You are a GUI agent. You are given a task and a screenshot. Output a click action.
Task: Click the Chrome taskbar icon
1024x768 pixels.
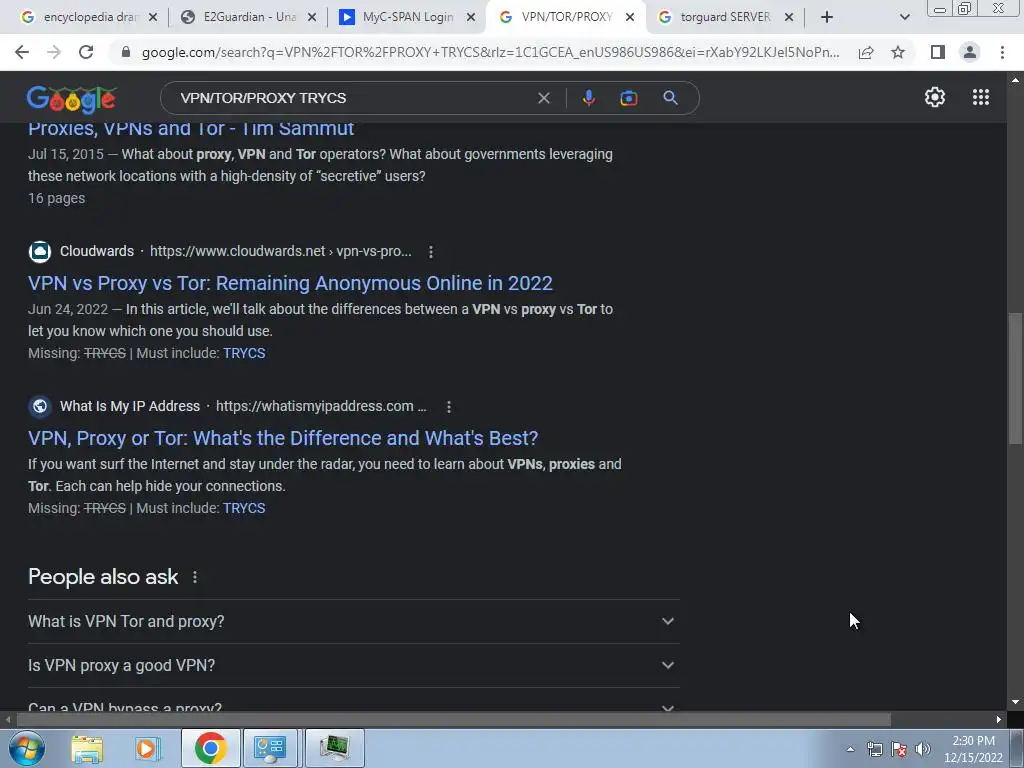point(210,748)
